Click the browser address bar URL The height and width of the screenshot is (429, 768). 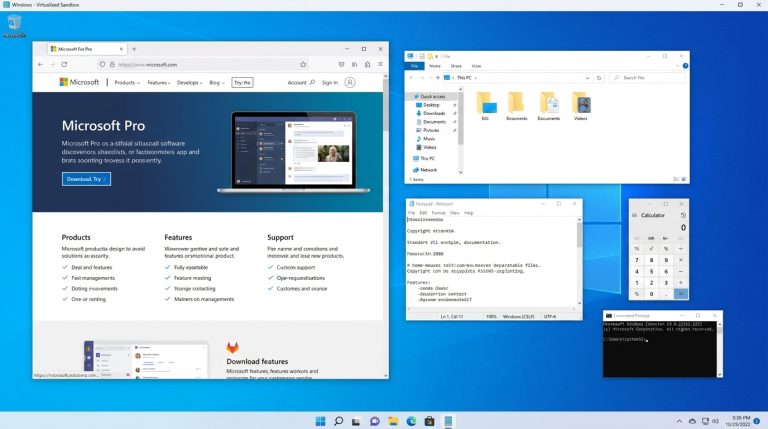tap(147, 65)
